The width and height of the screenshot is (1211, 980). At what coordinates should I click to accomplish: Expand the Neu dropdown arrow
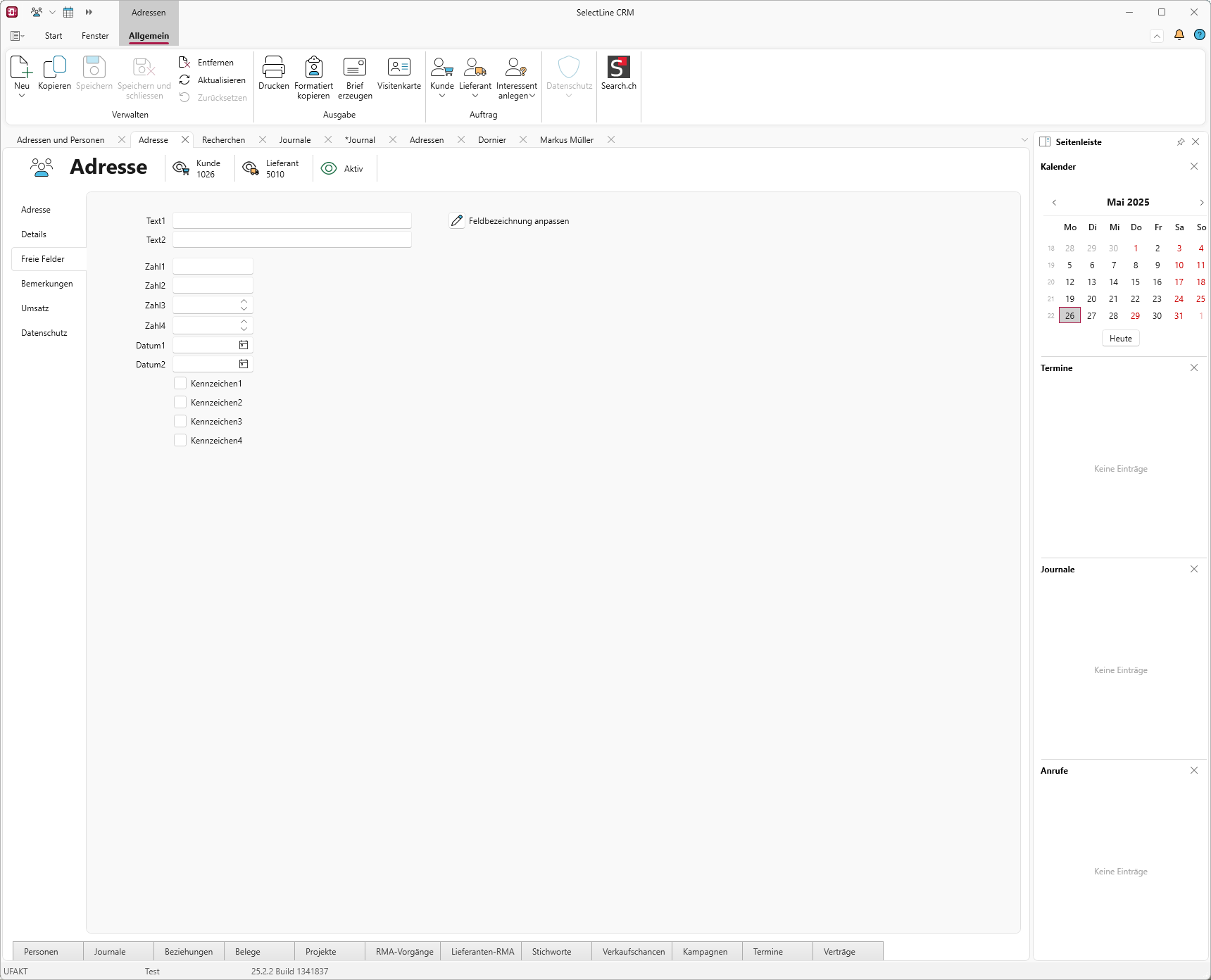(22, 96)
